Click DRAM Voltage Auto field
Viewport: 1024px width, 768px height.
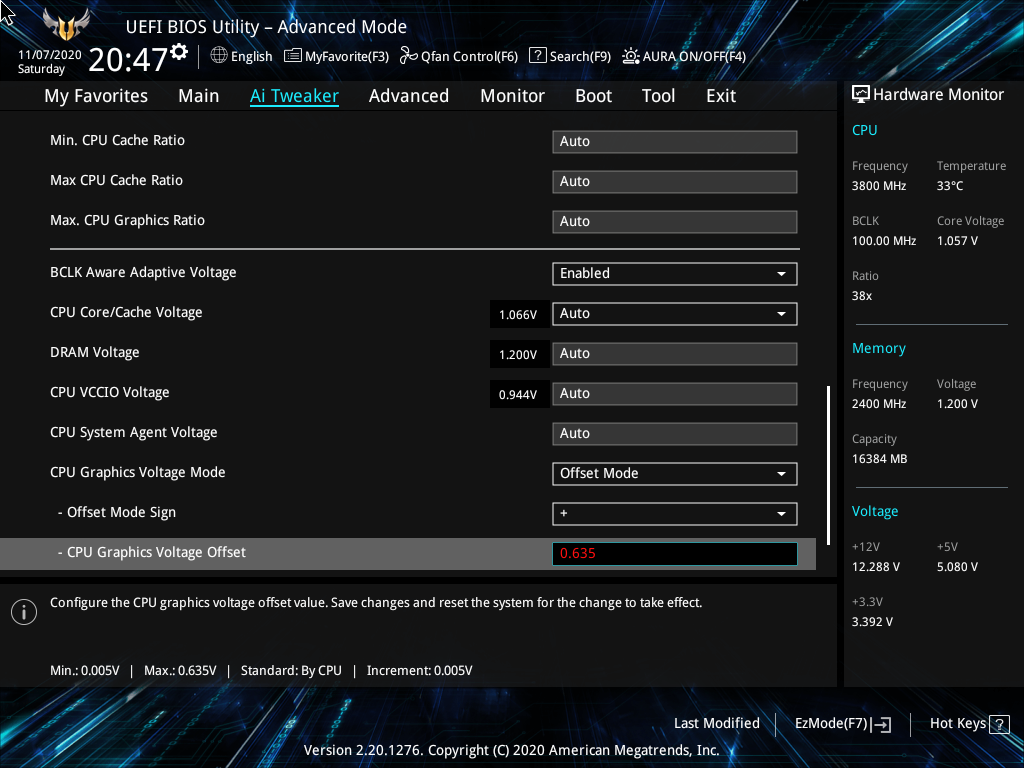click(x=675, y=353)
